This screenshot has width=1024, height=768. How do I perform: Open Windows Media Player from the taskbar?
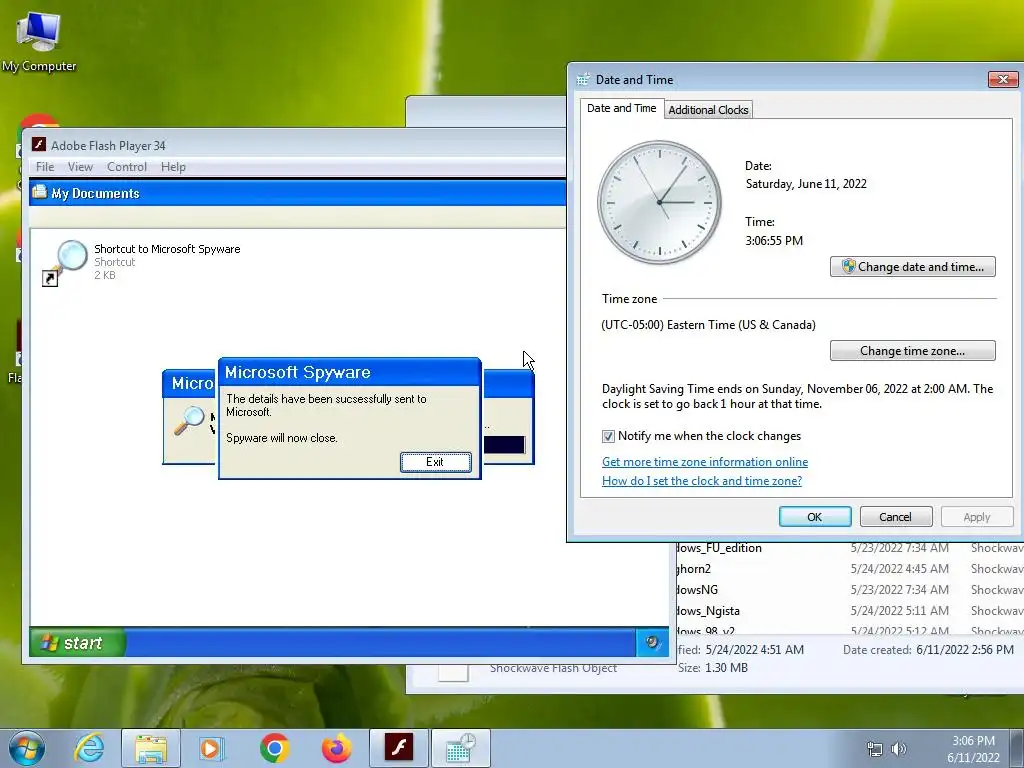click(211, 748)
